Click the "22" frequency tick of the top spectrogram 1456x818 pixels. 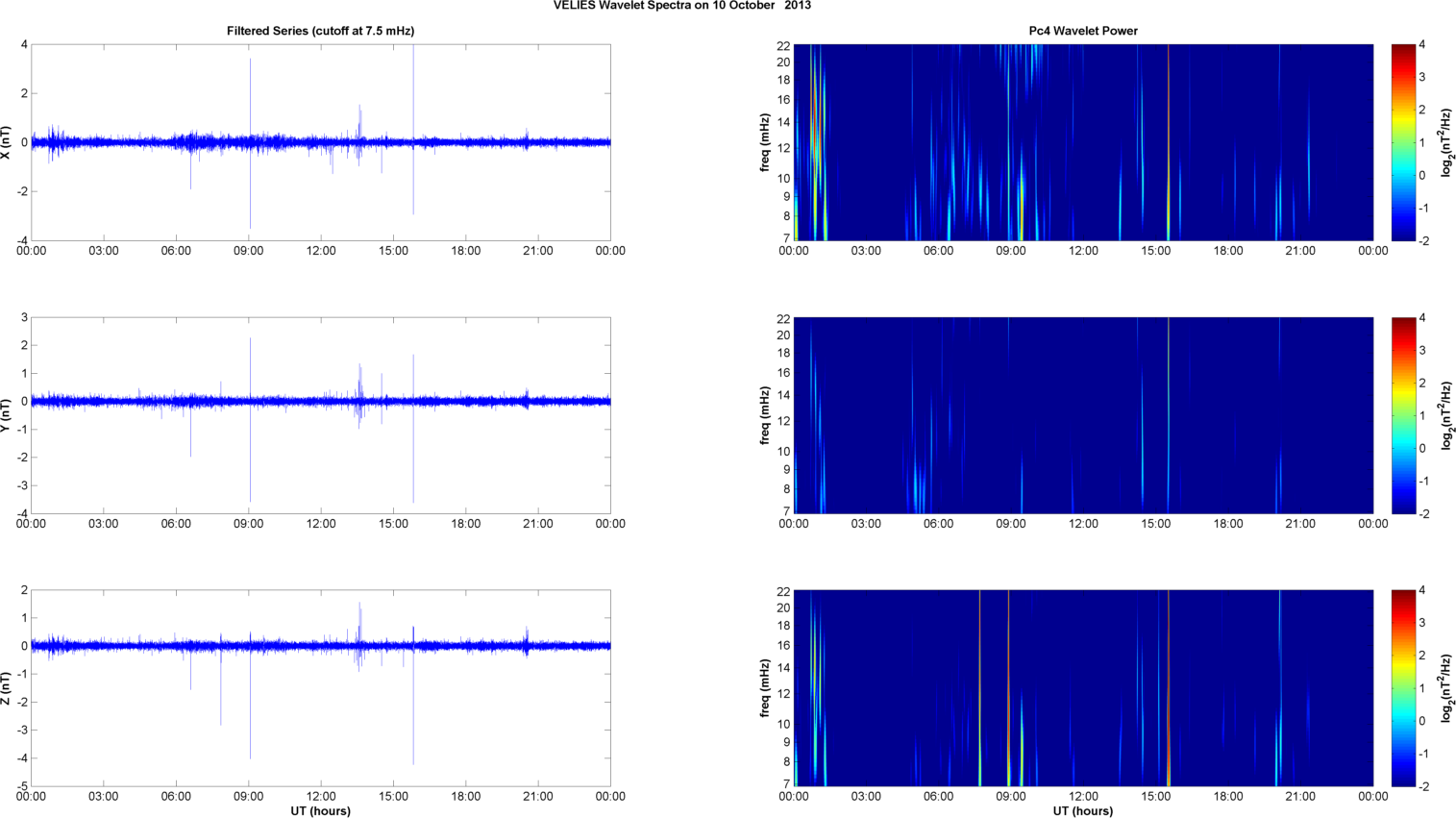[x=783, y=46]
